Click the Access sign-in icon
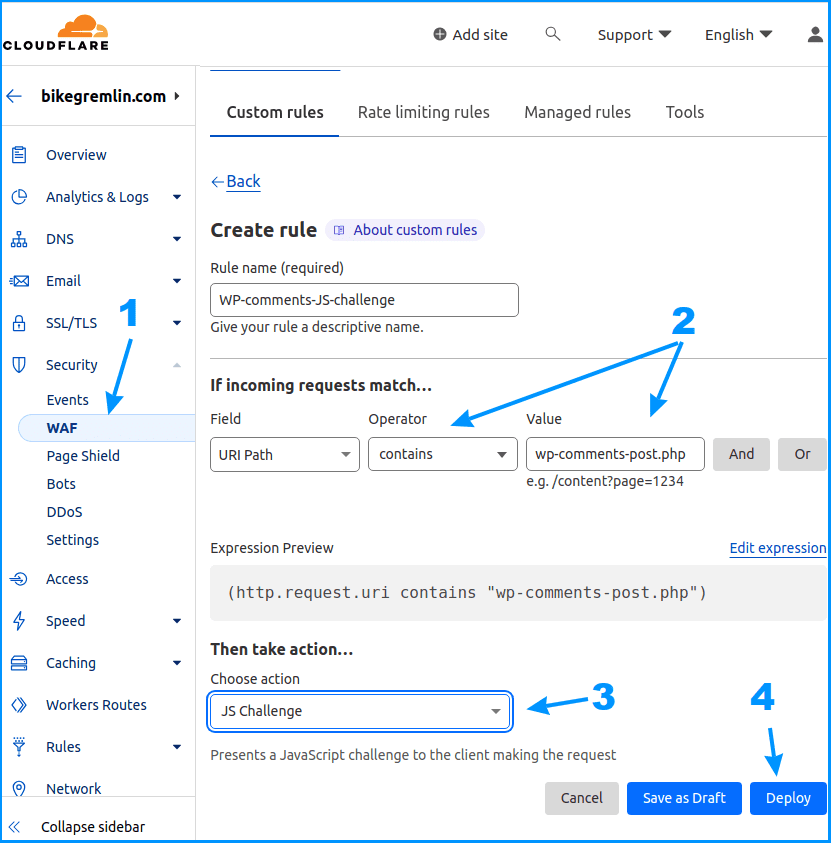This screenshot has height=843, width=831. pos(19,579)
